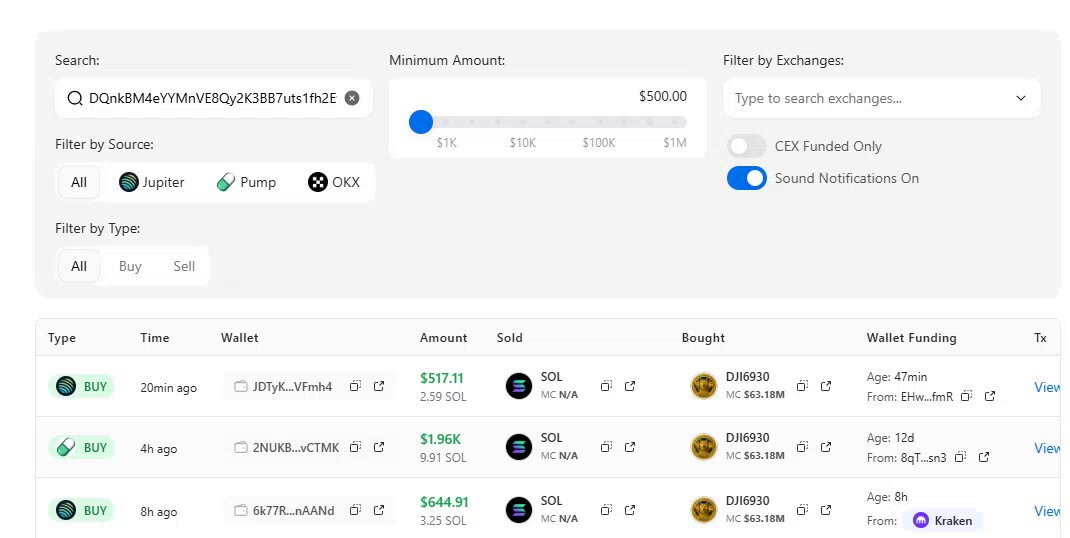Screen dimensions: 1070x538
Task: Set the slider to the $100K mark
Action: click(x=598, y=122)
